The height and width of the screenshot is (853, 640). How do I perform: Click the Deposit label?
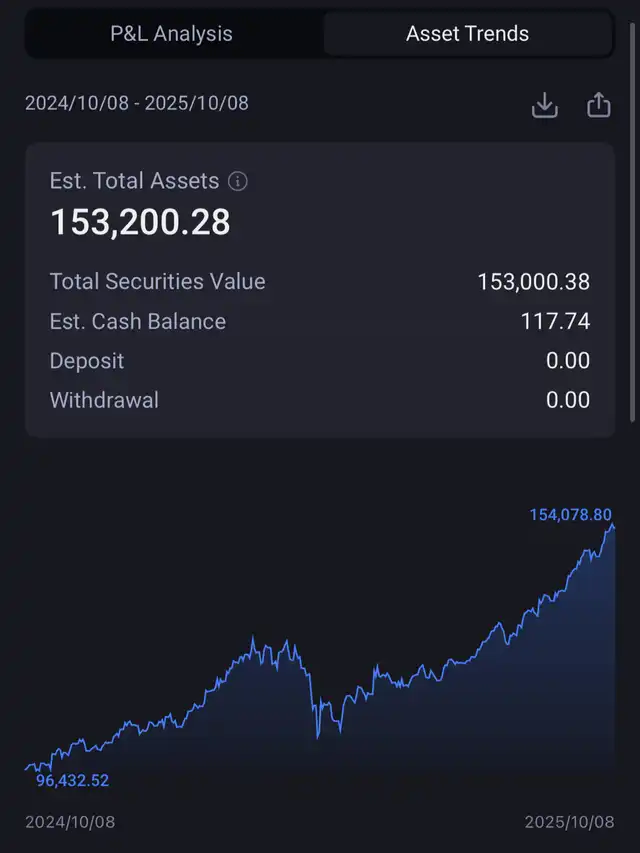[x=87, y=361]
